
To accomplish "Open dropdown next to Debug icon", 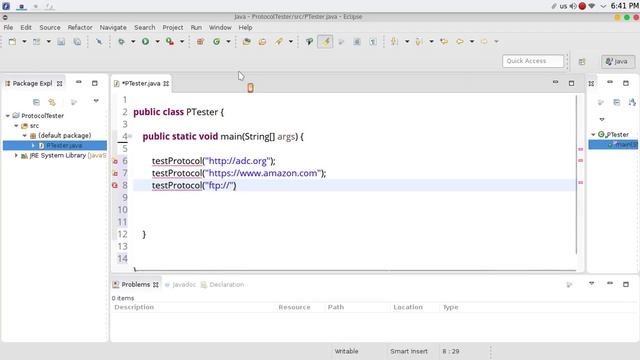I will [x=133, y=42].
